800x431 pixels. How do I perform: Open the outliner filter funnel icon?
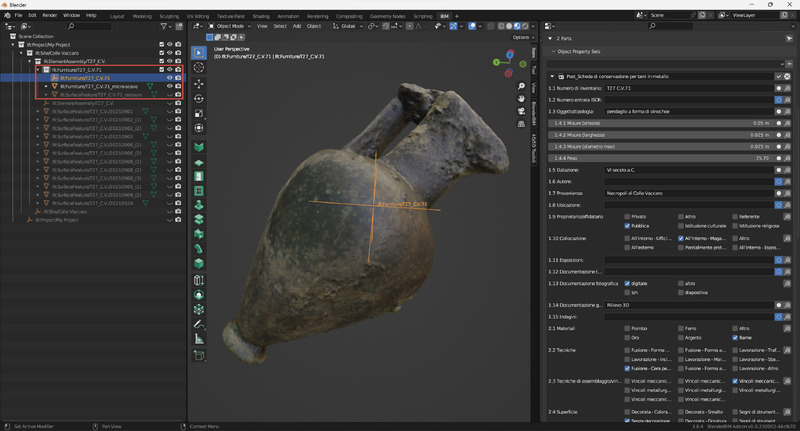[x=163, y=27]
